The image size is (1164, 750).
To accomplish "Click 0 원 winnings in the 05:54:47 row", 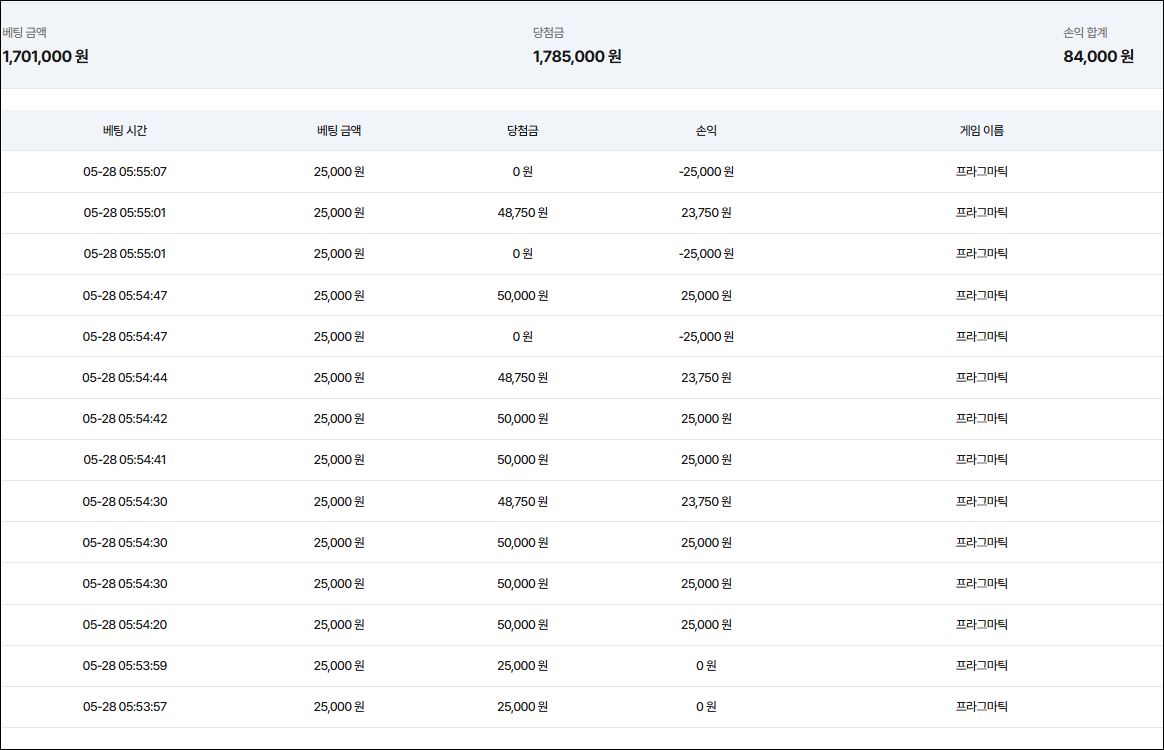I will (523, 336).
